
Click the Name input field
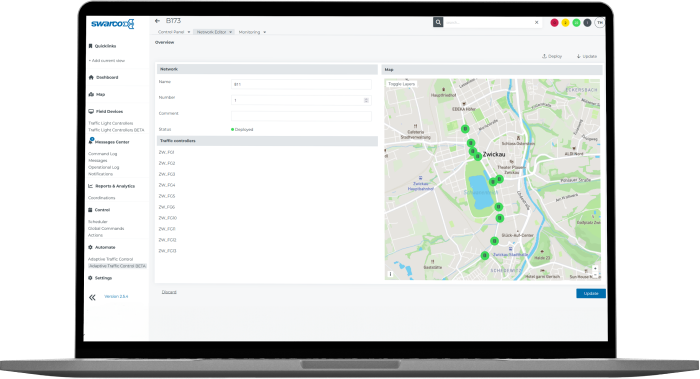pos(301,84)
